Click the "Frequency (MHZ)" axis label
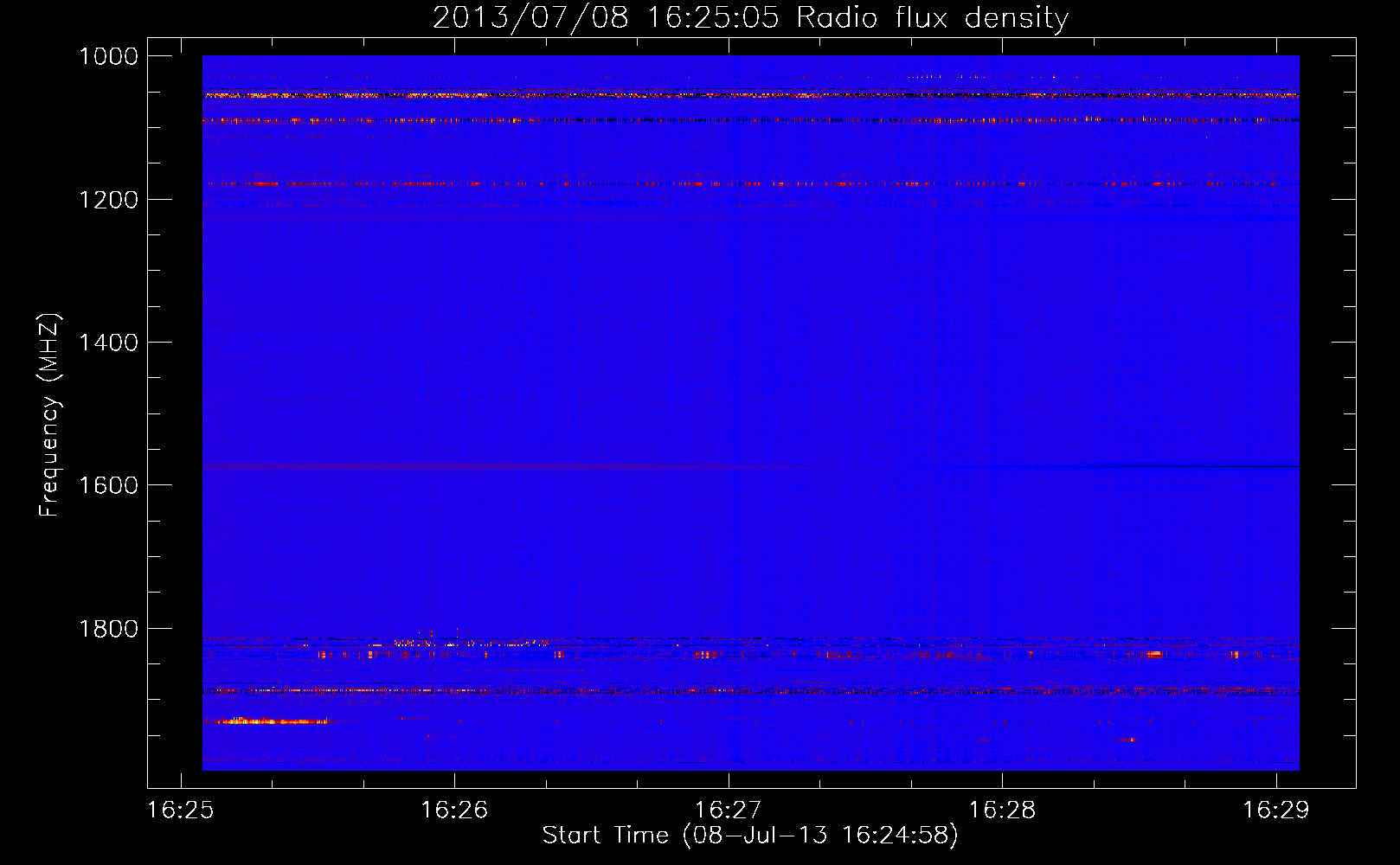 tap(49, 415)
